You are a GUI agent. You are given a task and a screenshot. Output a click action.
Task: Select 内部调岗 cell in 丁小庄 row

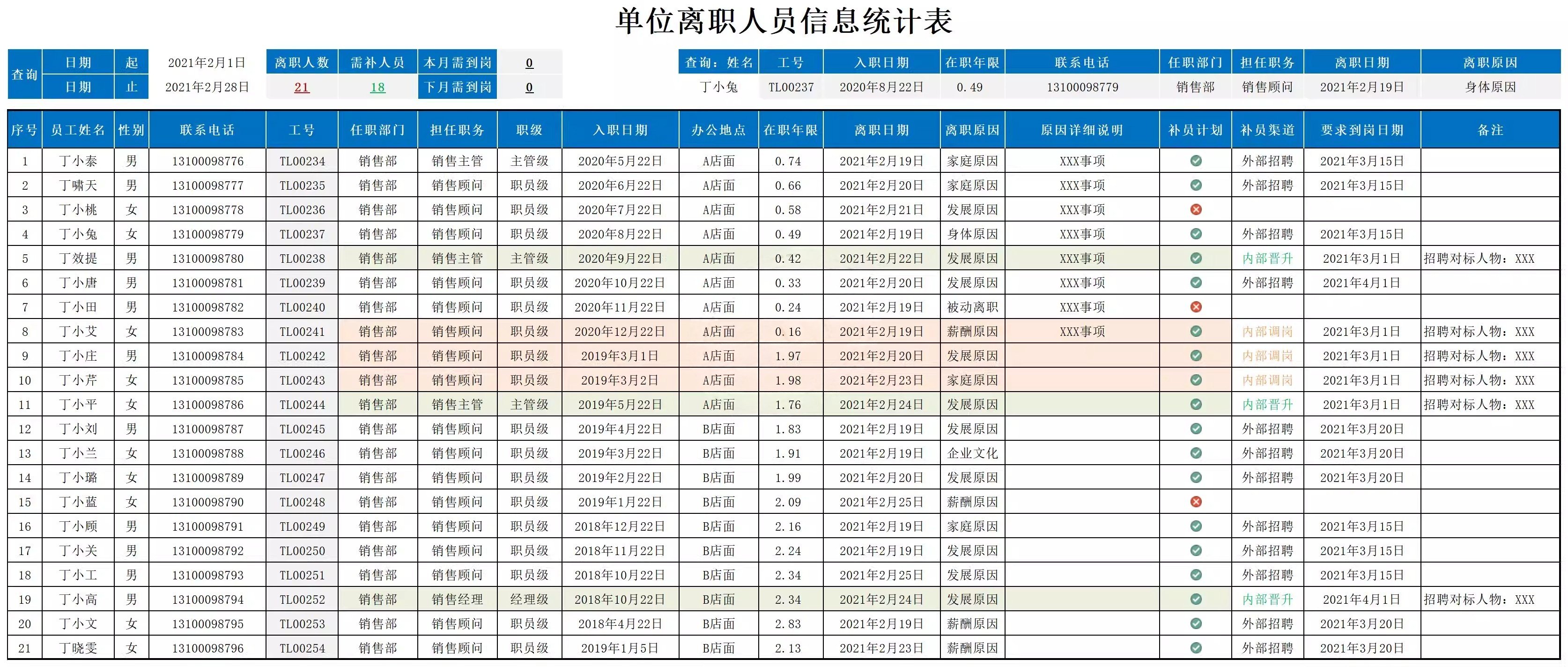(x=1267, y=356)
